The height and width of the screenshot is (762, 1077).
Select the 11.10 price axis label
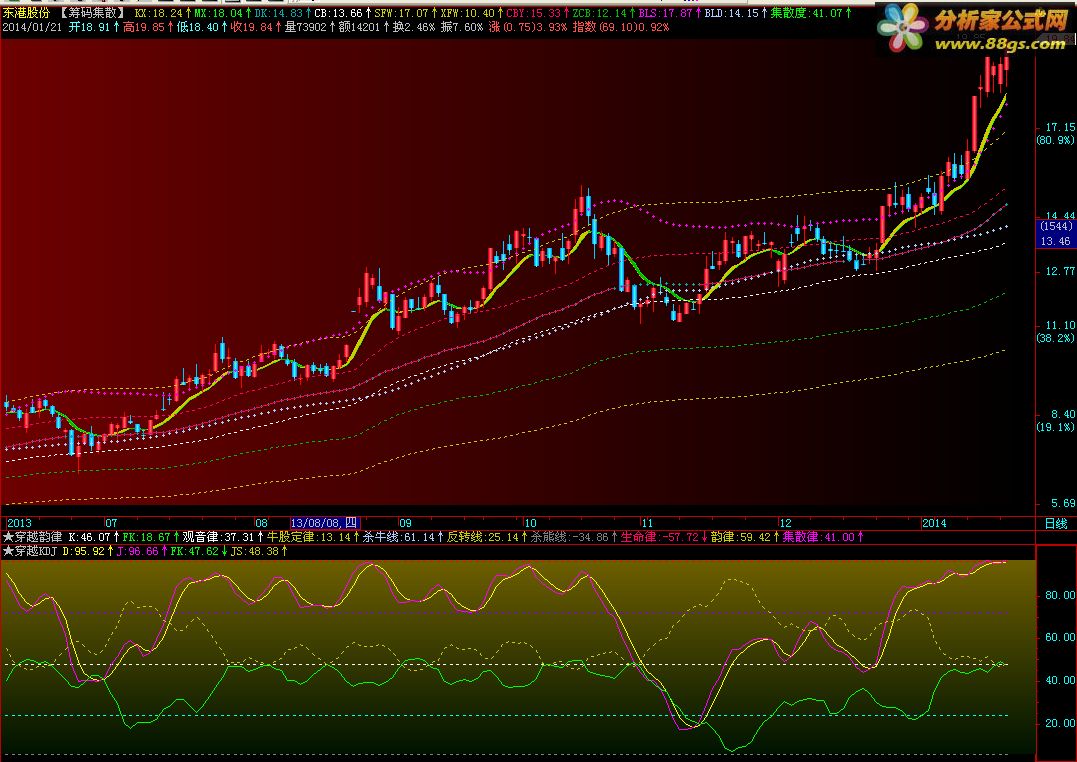click(x=1060, y=325)
